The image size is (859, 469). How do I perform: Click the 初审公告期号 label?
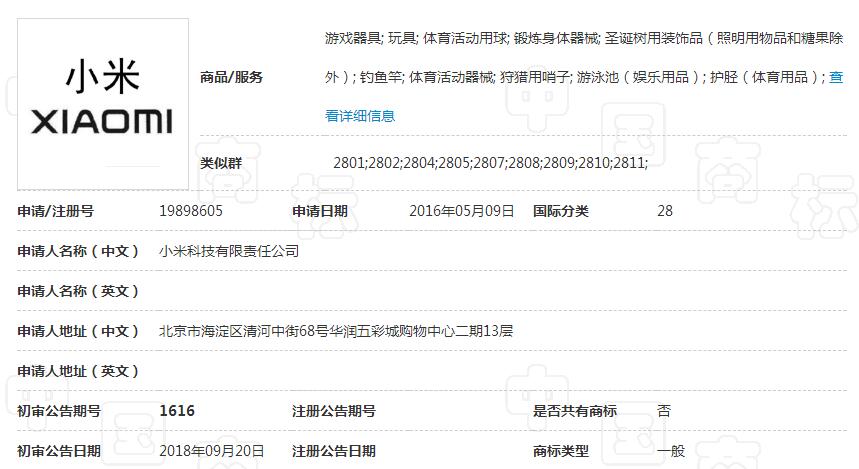point(59,411)
